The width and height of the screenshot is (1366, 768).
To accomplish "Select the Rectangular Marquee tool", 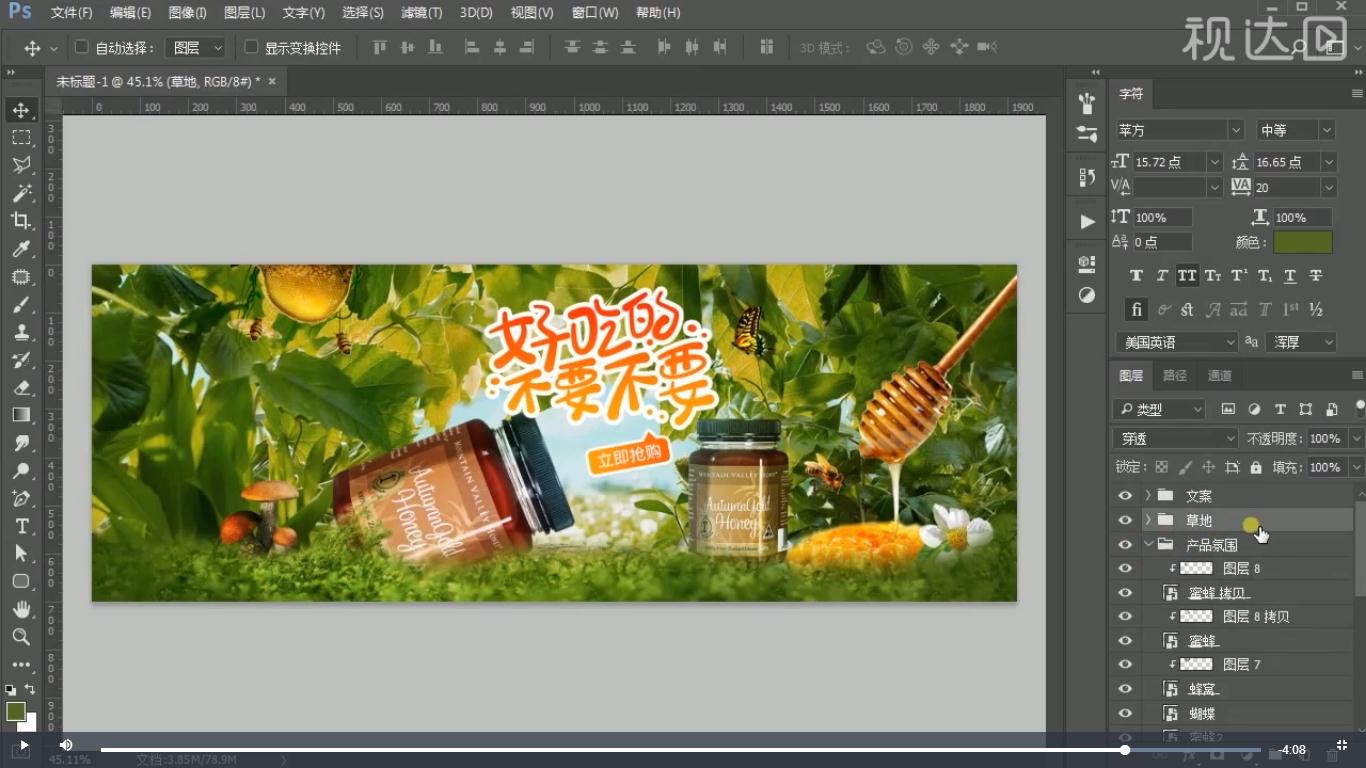I will 21,138.
